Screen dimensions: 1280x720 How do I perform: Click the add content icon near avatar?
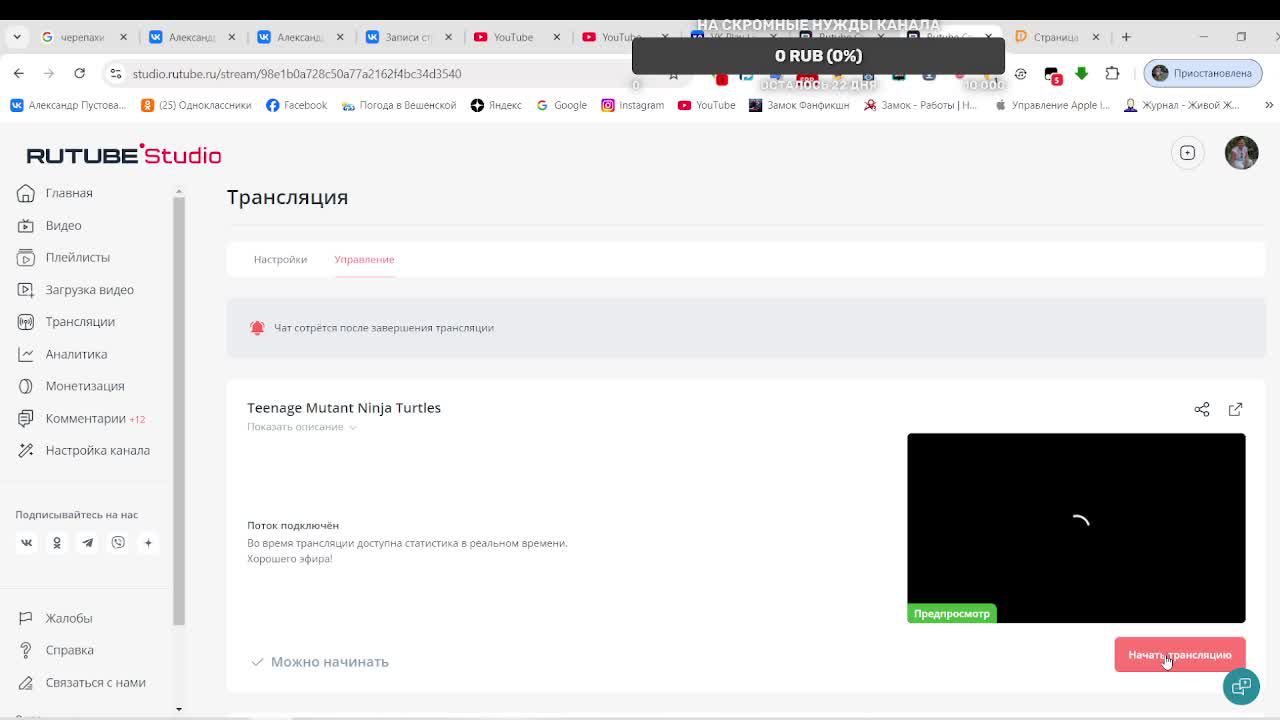click(1187, 152)
